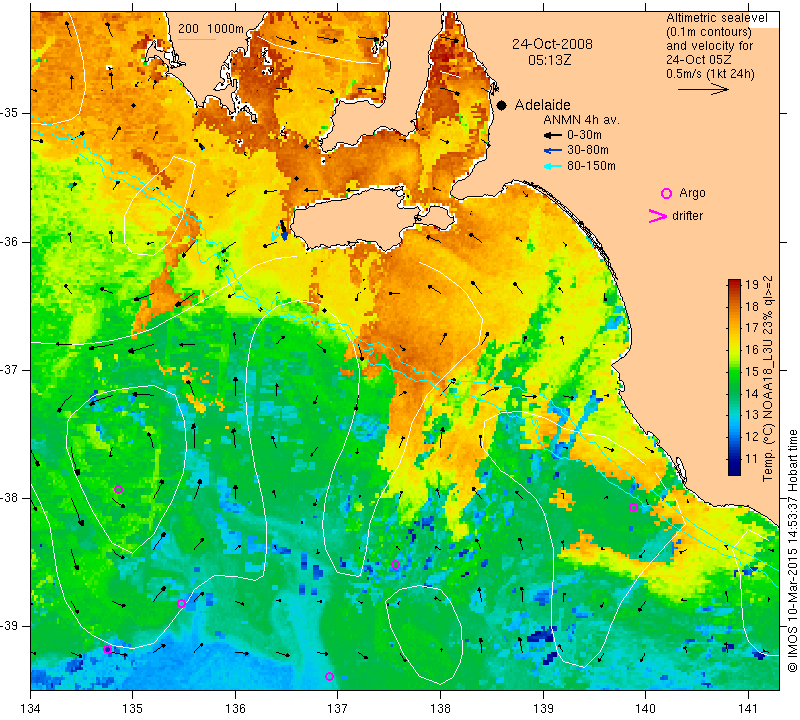Viewport: 800px width, 720px height.
Task: Click the 'drifter' legend label
Action: (x=687, y=216)
